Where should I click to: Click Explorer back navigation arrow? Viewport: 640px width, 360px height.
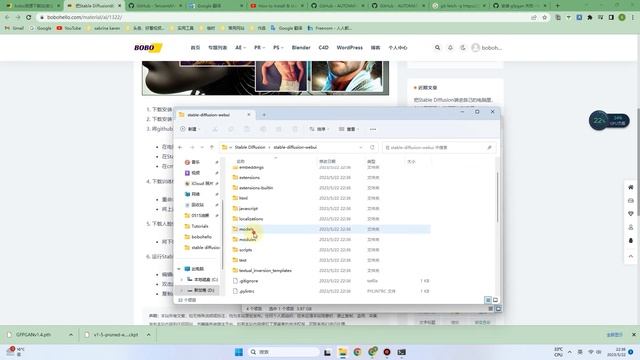(180, 147)
